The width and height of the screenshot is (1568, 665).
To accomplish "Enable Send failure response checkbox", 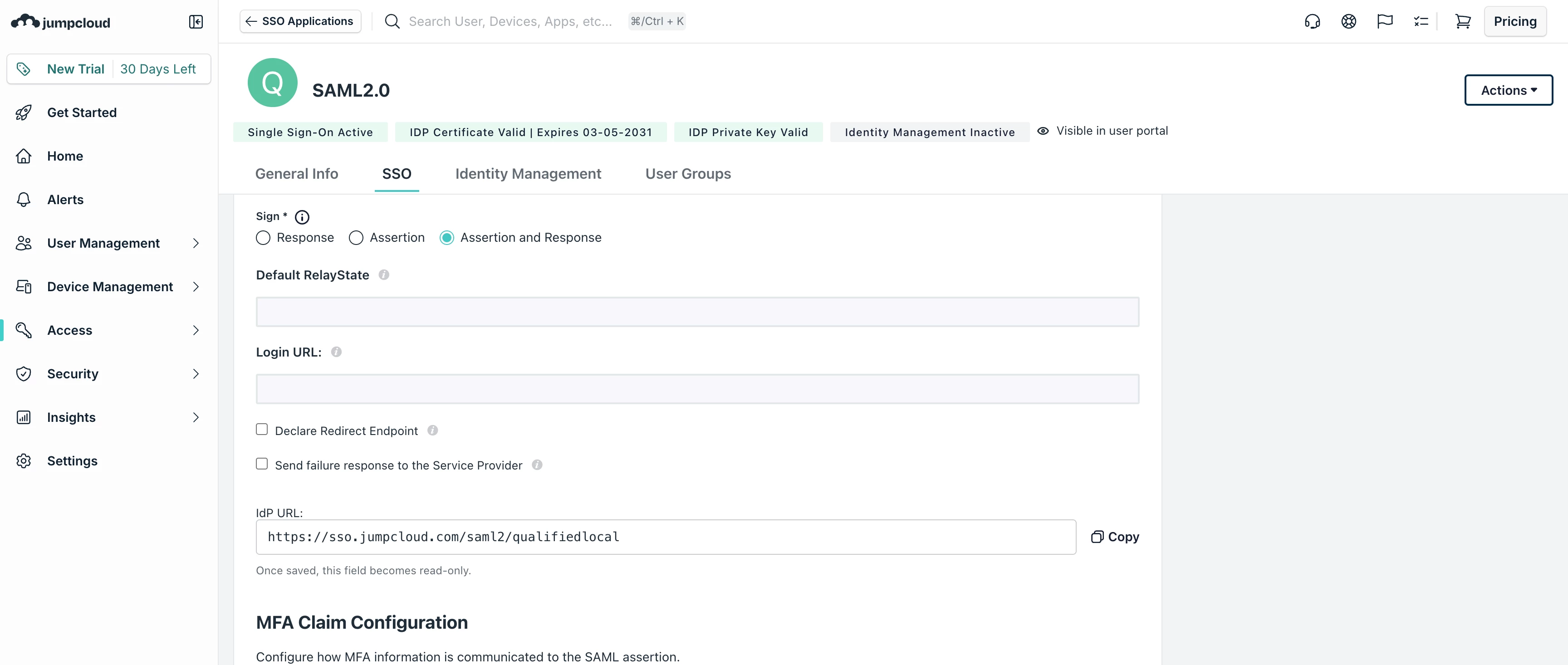I will click(x=262, y=464).
